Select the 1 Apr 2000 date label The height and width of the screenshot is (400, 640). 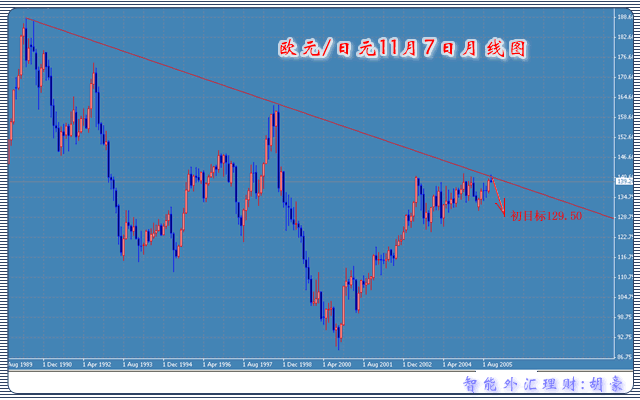(x=337, y=362)
